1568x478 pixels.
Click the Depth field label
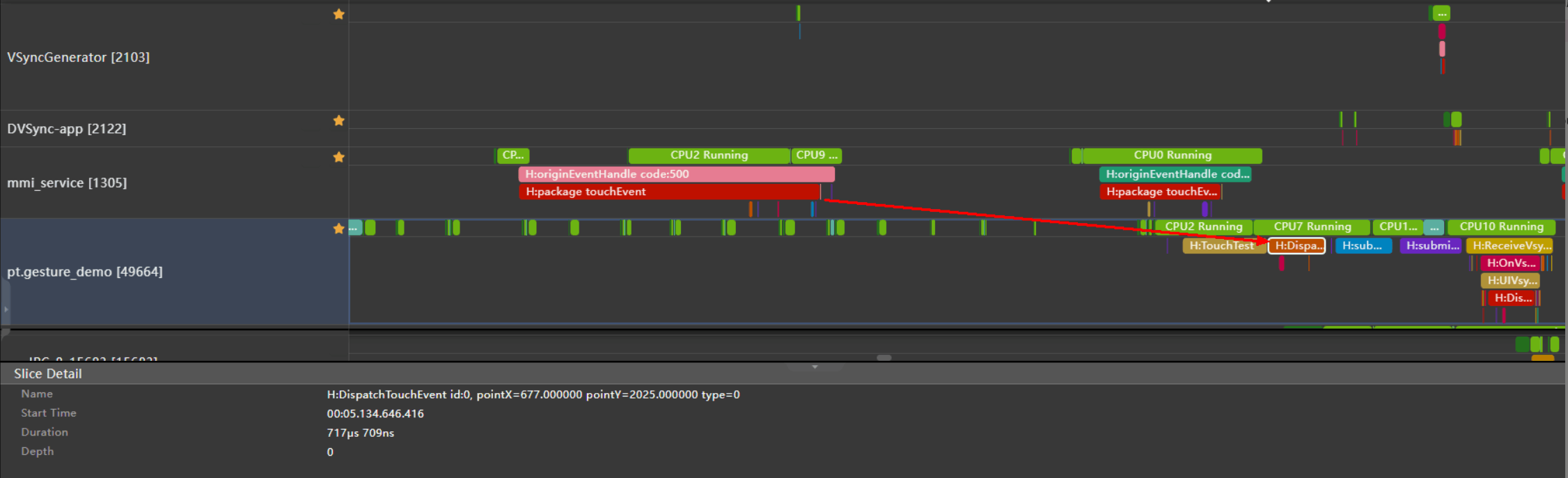(37, 452)
